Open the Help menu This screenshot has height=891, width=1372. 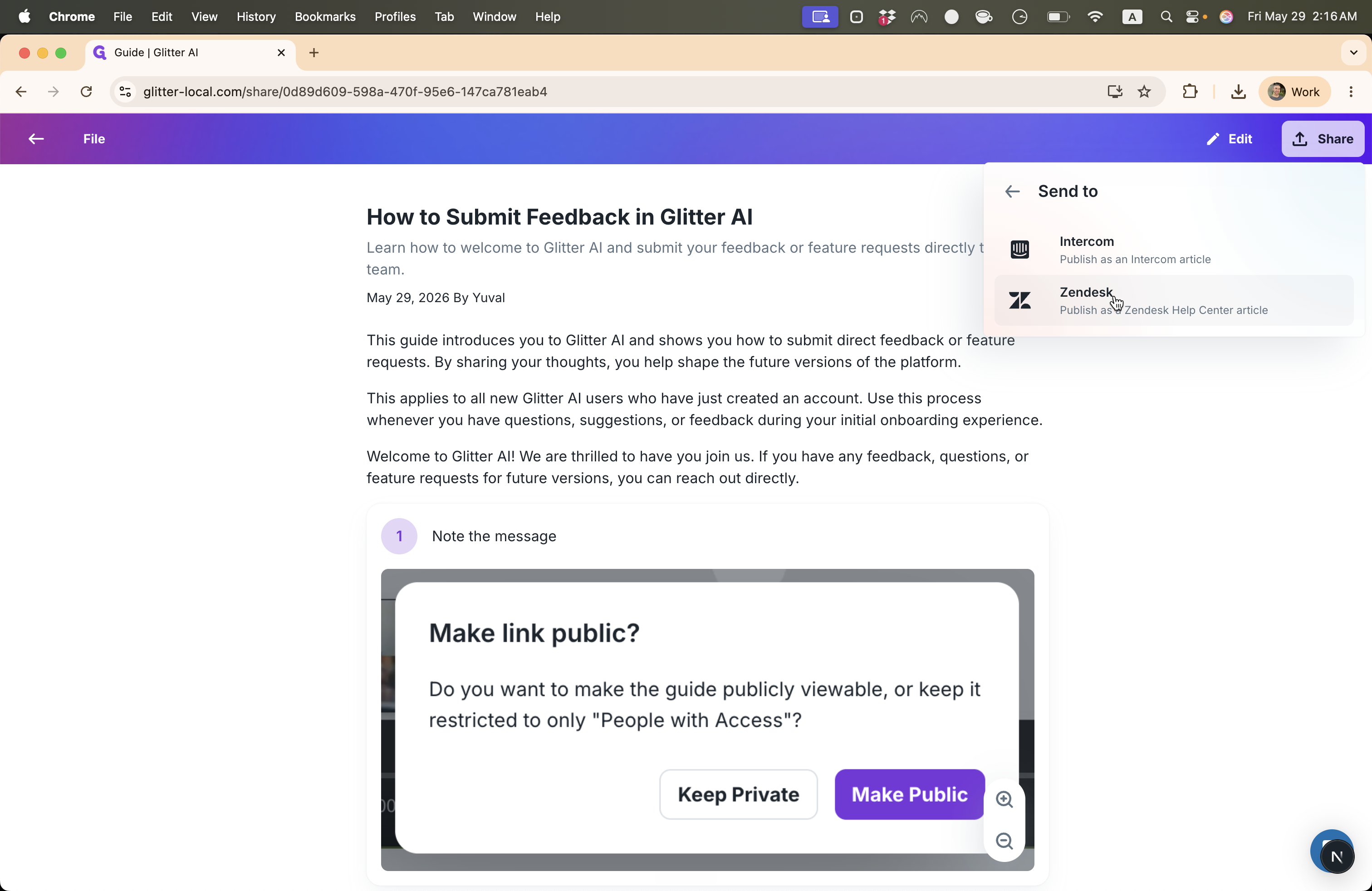[547, 17]
